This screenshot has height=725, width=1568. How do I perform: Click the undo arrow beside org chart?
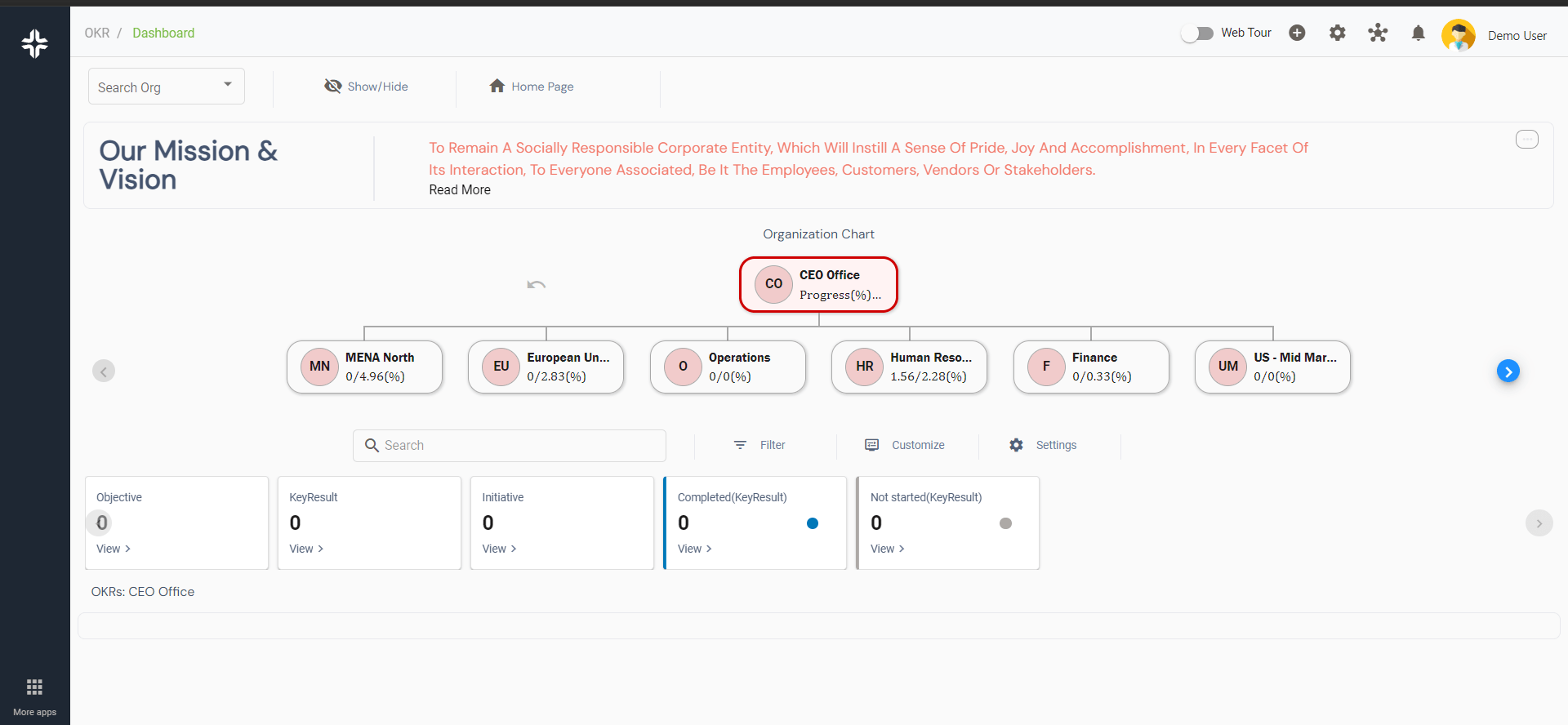click(x=537, y=285)
